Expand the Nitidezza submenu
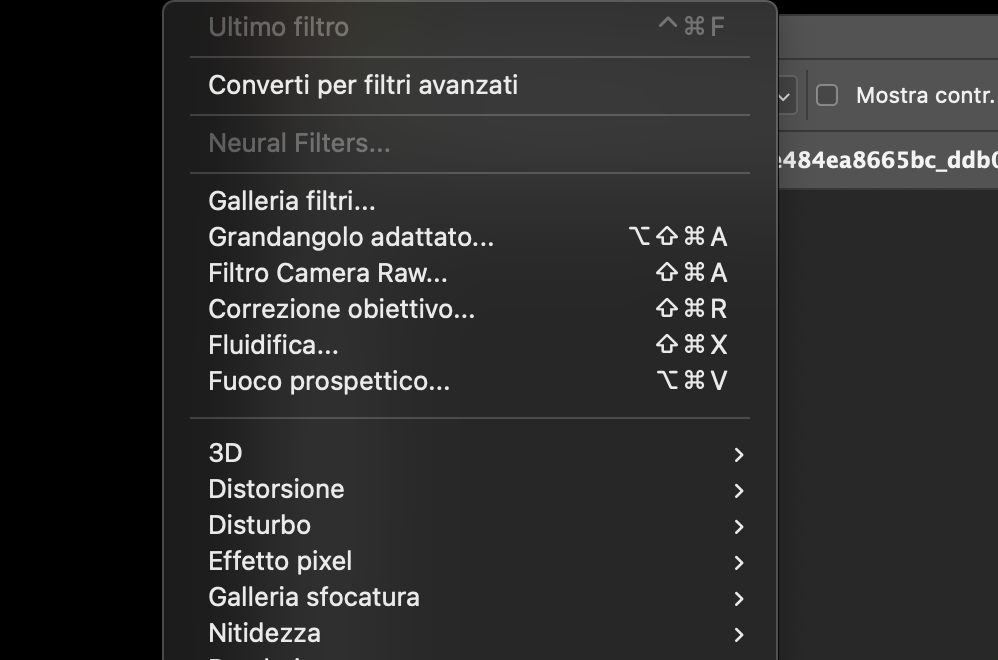The width and height of the screenshot is (998, 660). (x=470, y=633)
